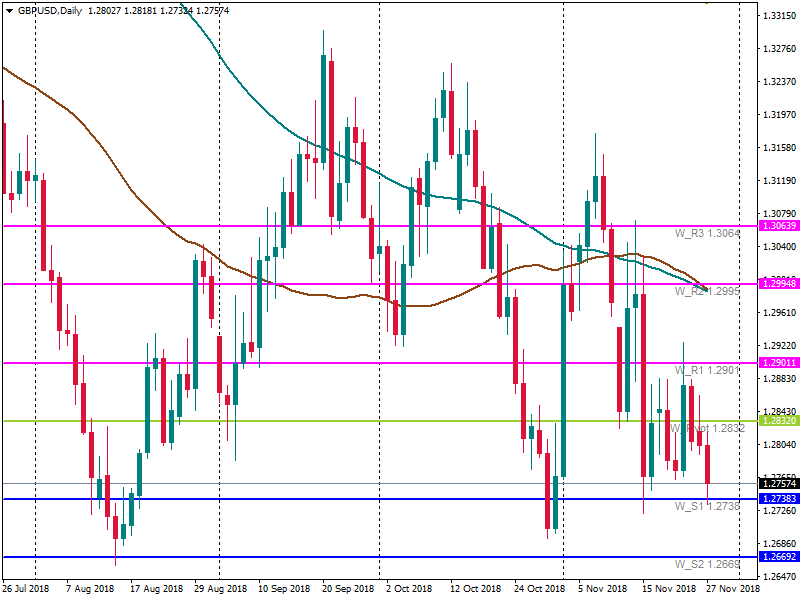800x600 pixels.
Task: Click the W_R1 1.2901 resistance label
Action: pos(706,371)
